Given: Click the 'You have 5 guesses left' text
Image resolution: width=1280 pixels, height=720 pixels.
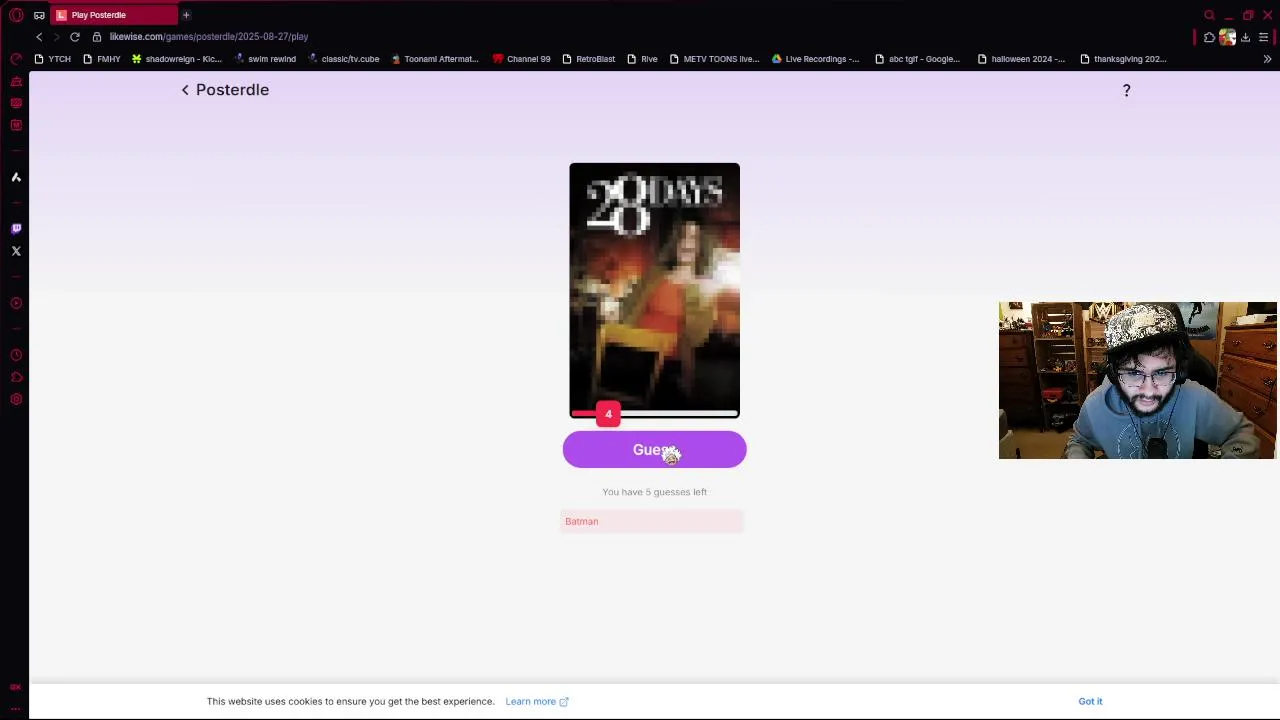Looking at the screenshot, I should click(x=654, y=492).
